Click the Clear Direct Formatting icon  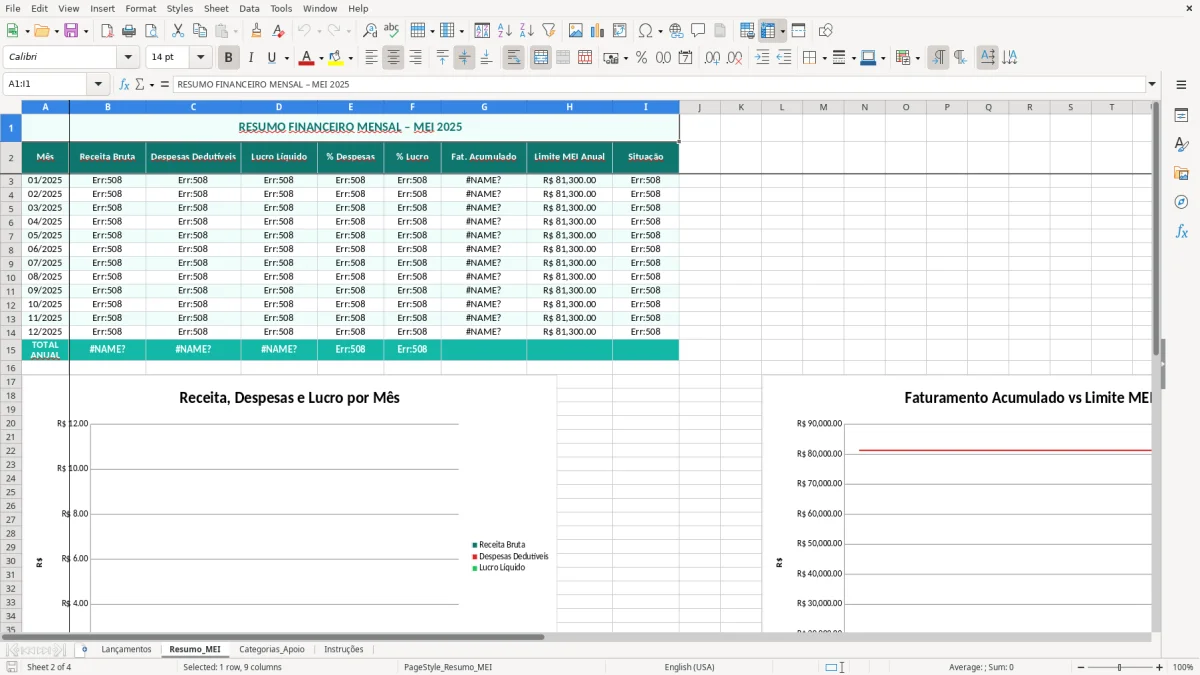278,31
